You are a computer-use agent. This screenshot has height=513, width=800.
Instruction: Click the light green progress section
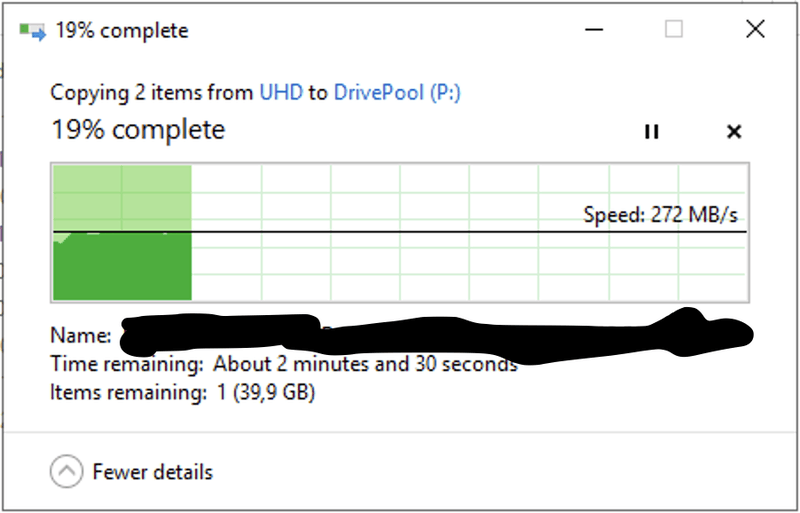click(121, 195)
